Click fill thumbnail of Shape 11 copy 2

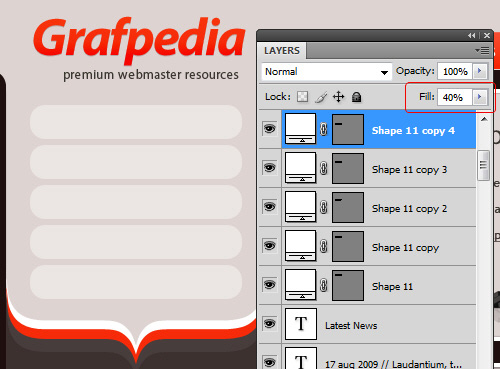[300, 207]
